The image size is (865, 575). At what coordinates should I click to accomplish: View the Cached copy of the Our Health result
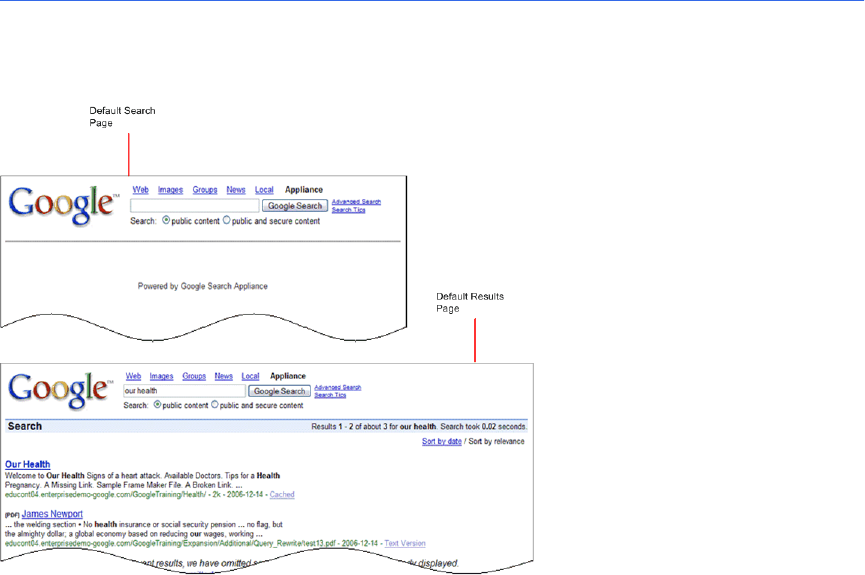(x=281, y=494)
